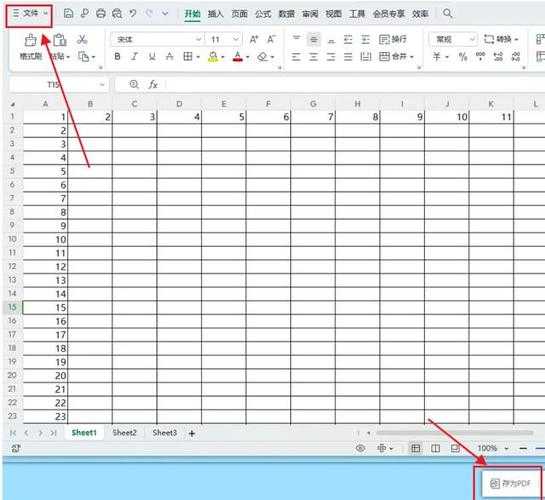Open the 100% zoom level dropdown
The height and width of the screenshot is (500, 545).
point(506,449)
